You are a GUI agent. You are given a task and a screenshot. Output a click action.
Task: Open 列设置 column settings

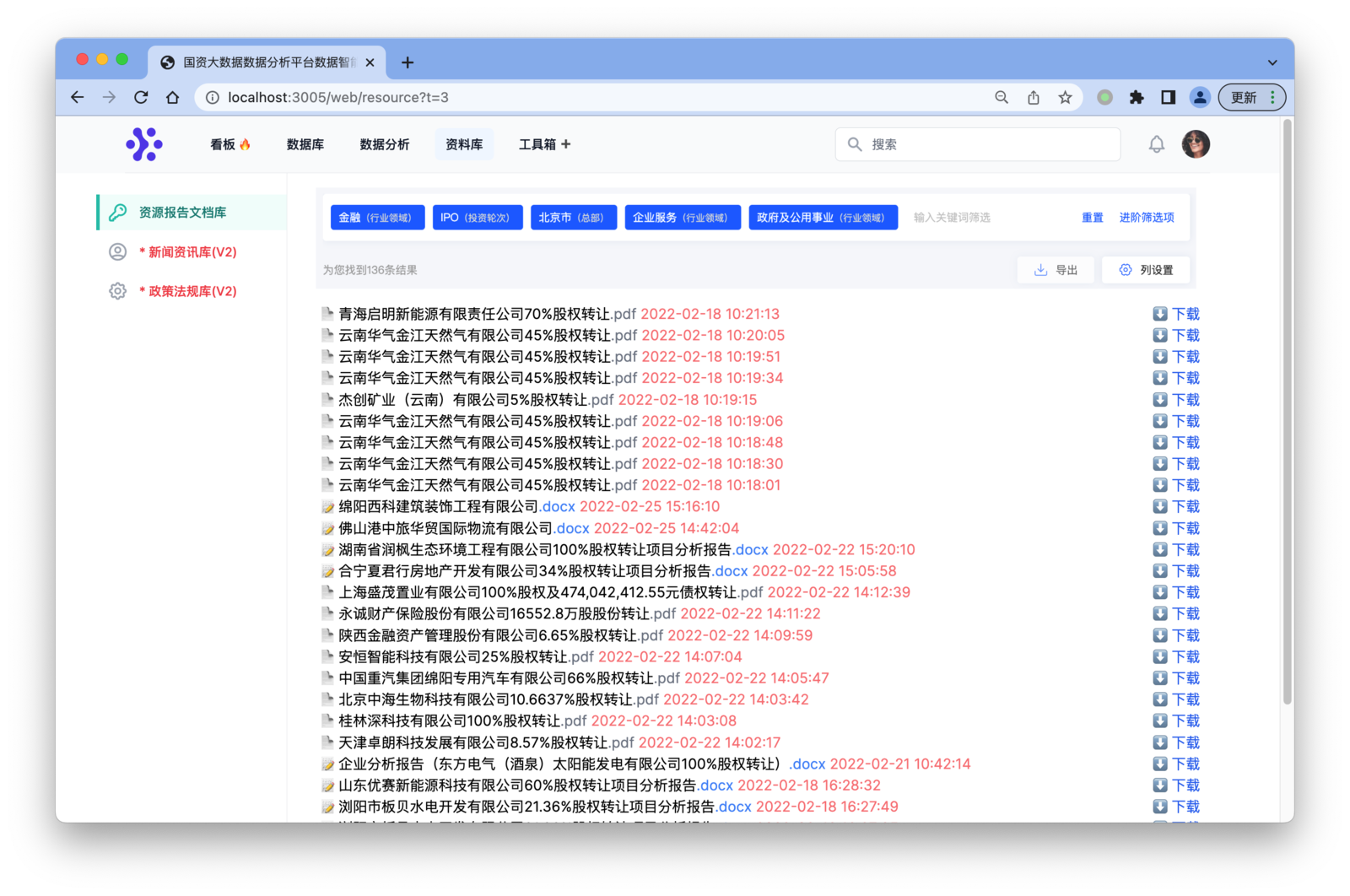1146,270
